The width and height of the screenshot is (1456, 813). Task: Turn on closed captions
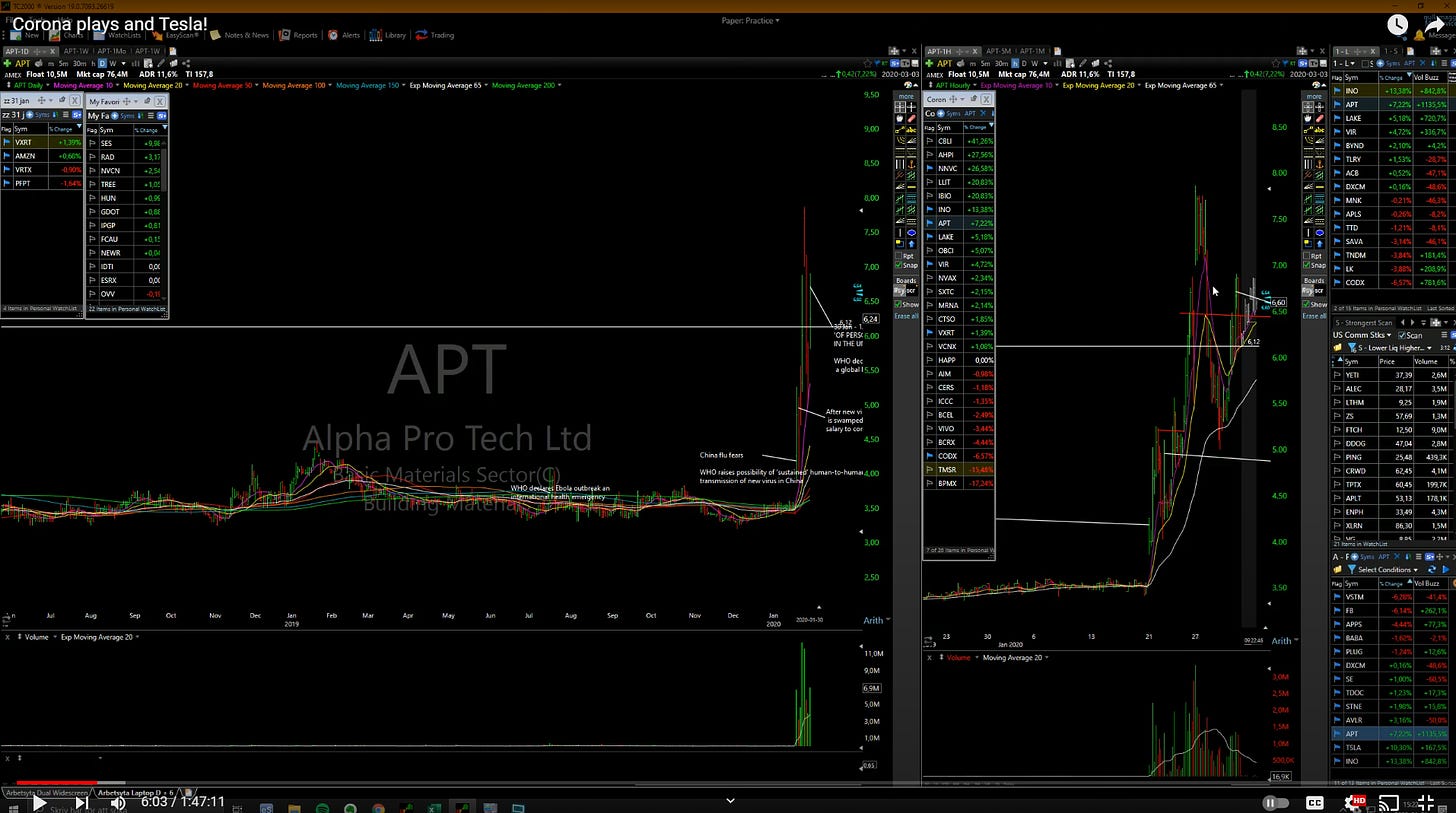(1315, 802)
